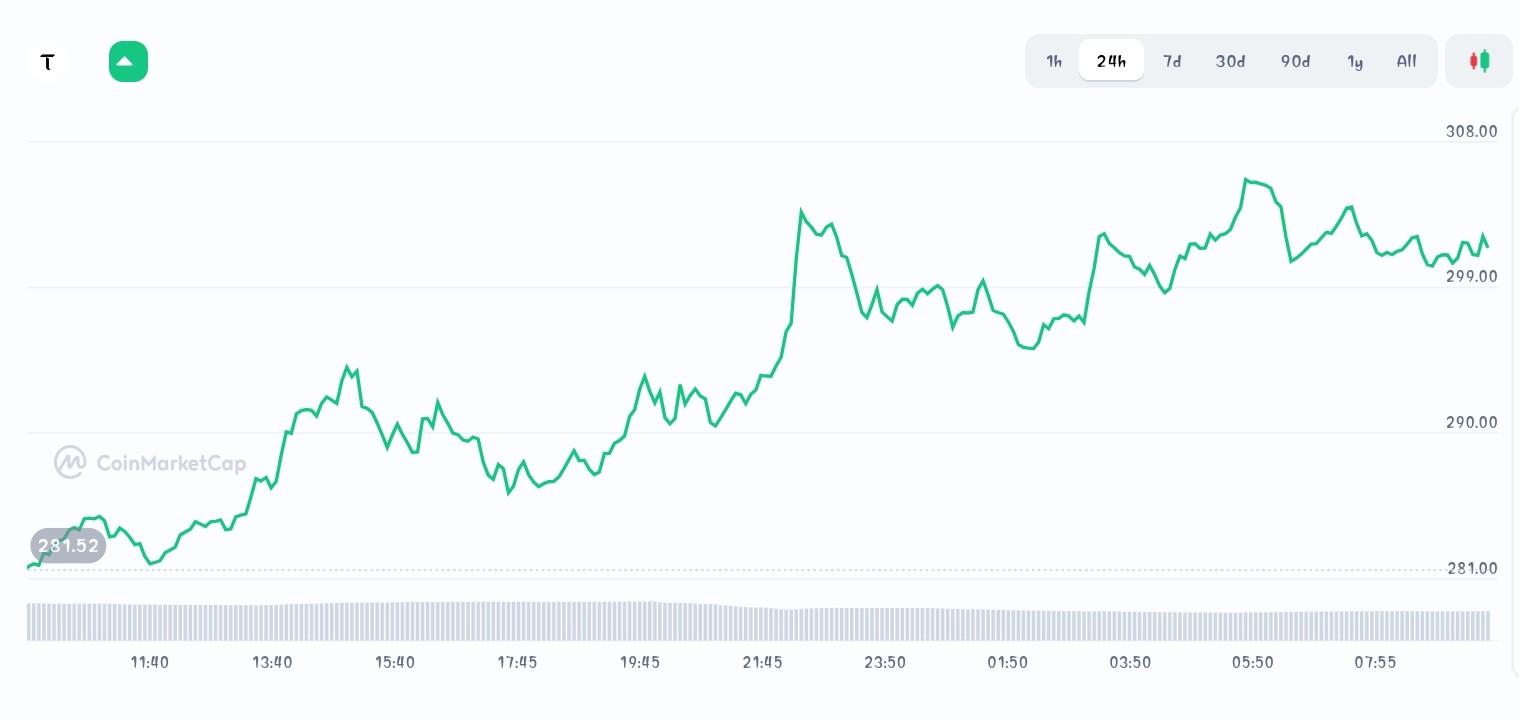Click the green up-arrow price indicator
Image resolution: width=1519 pixels, height=720 pixels.
point(128,62)
